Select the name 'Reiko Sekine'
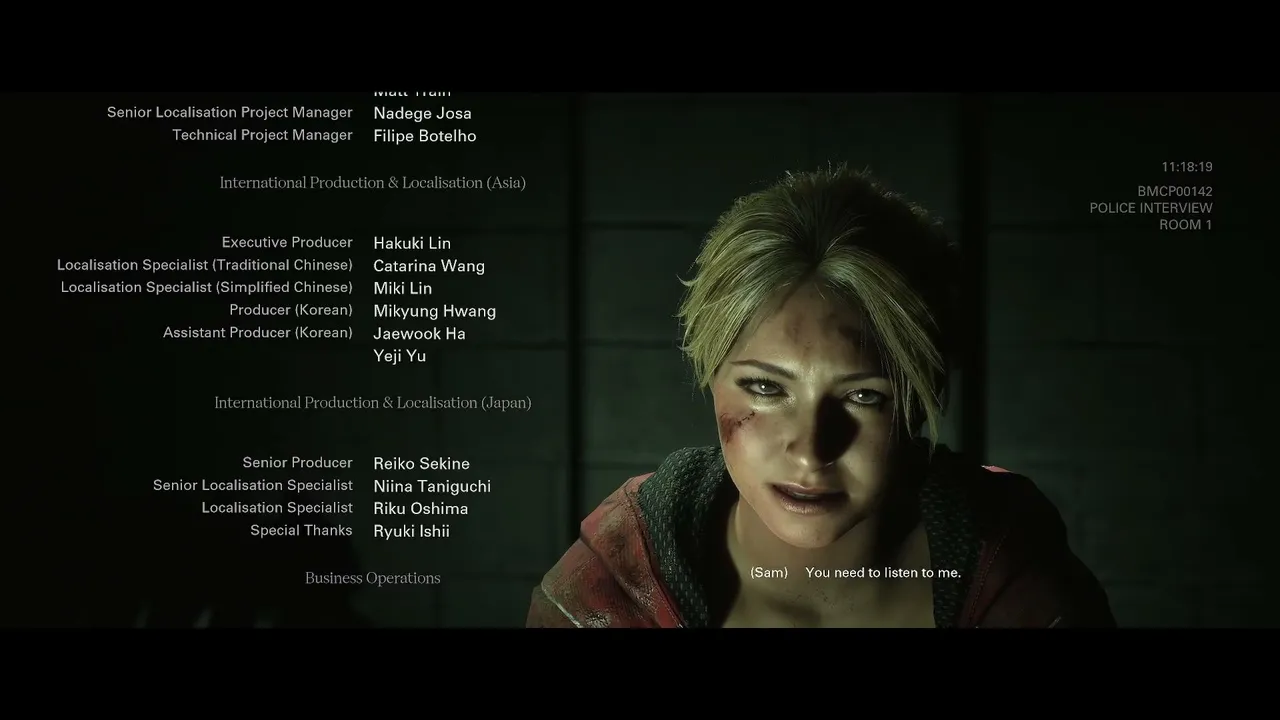This screenshot has width=1280, height=720. pos(421,463)
